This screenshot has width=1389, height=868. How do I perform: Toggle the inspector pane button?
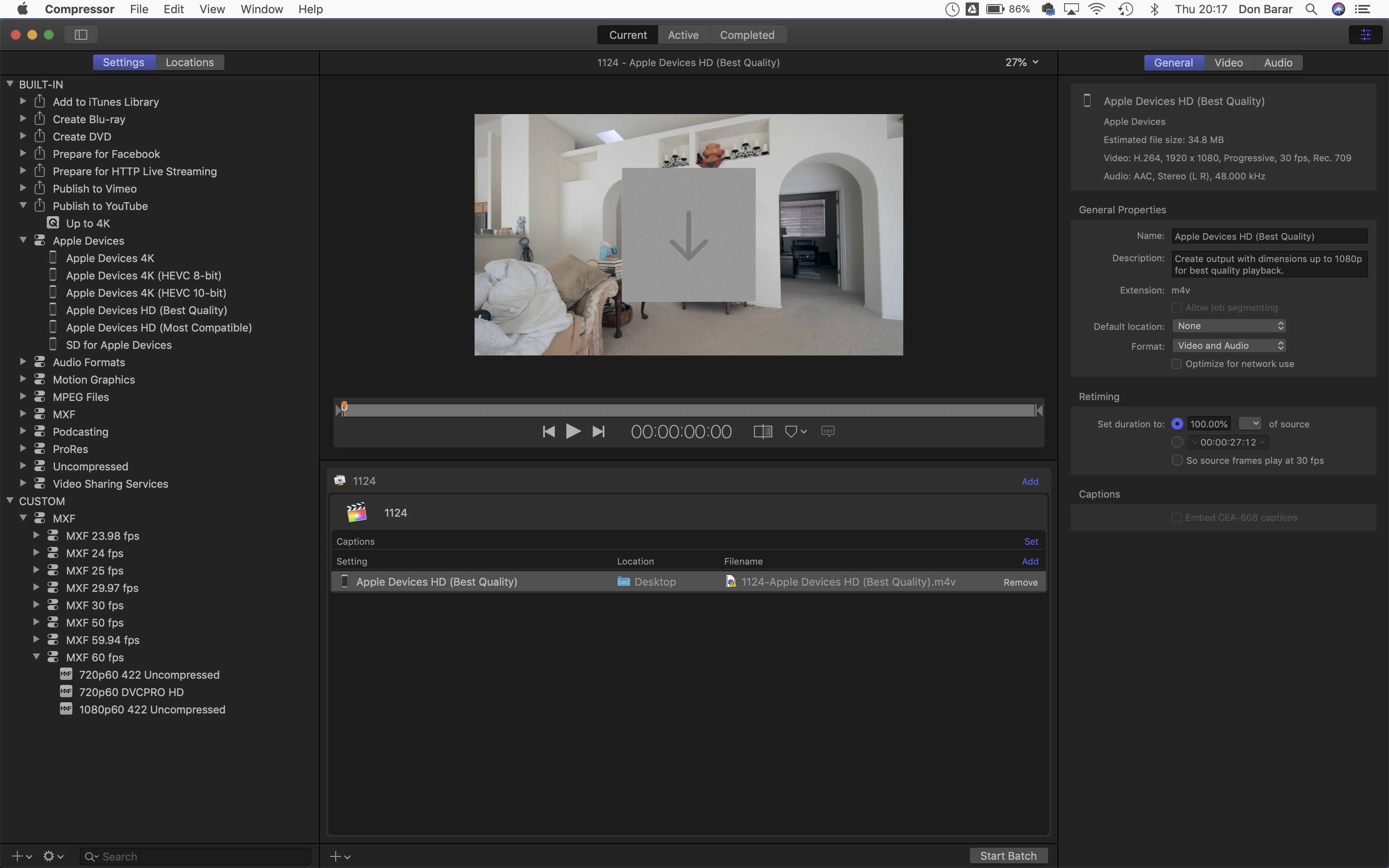pyautogui.click(x=1365, y=34)
